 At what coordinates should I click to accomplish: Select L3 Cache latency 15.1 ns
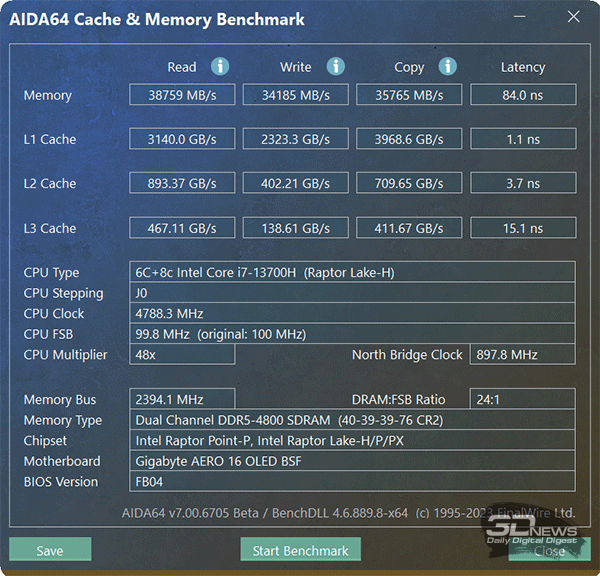pos(523,228)
